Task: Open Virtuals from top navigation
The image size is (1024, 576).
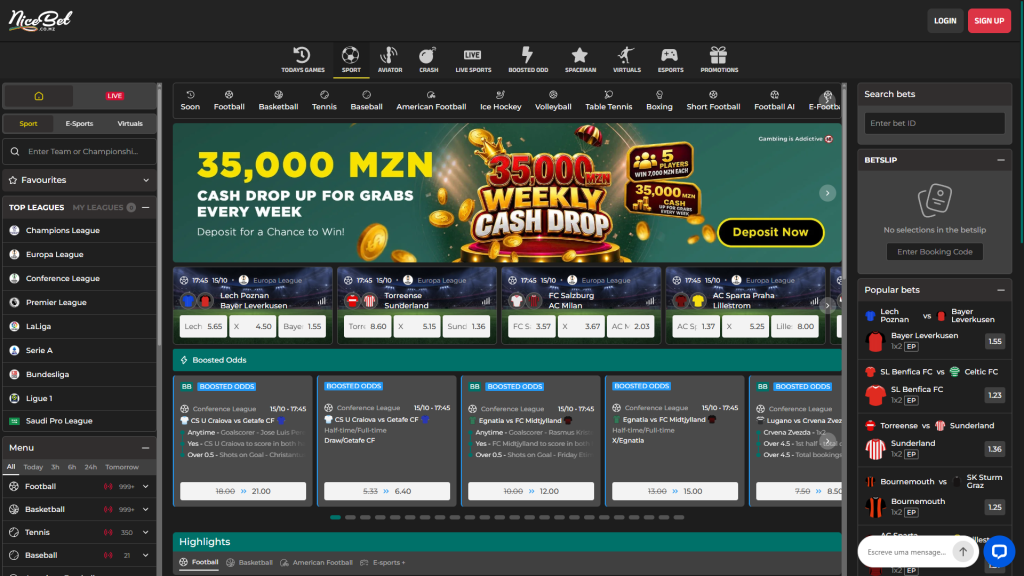Action: (626, 59)
